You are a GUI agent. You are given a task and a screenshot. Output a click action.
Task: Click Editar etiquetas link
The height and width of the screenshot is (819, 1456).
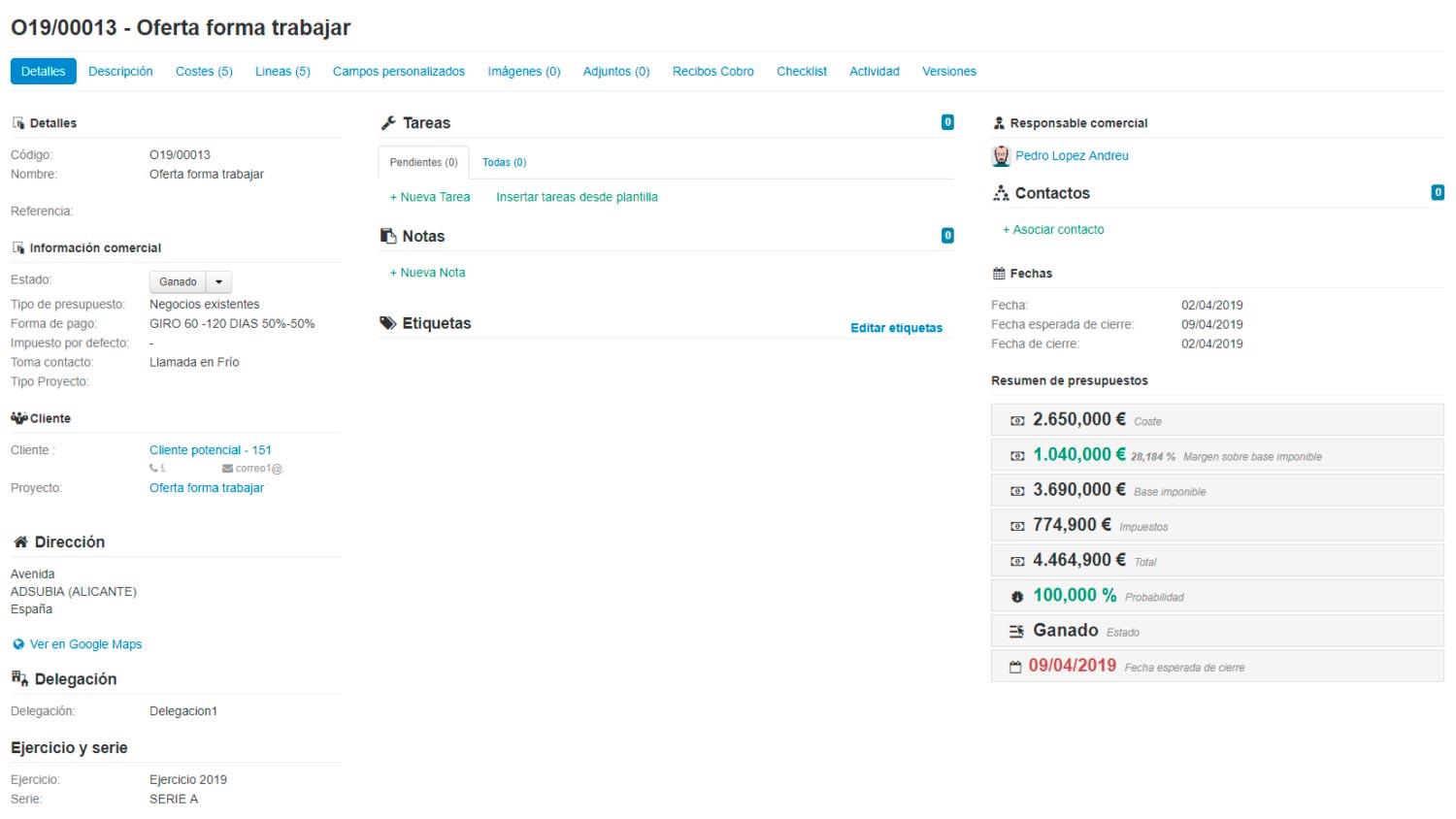[896, 328]
